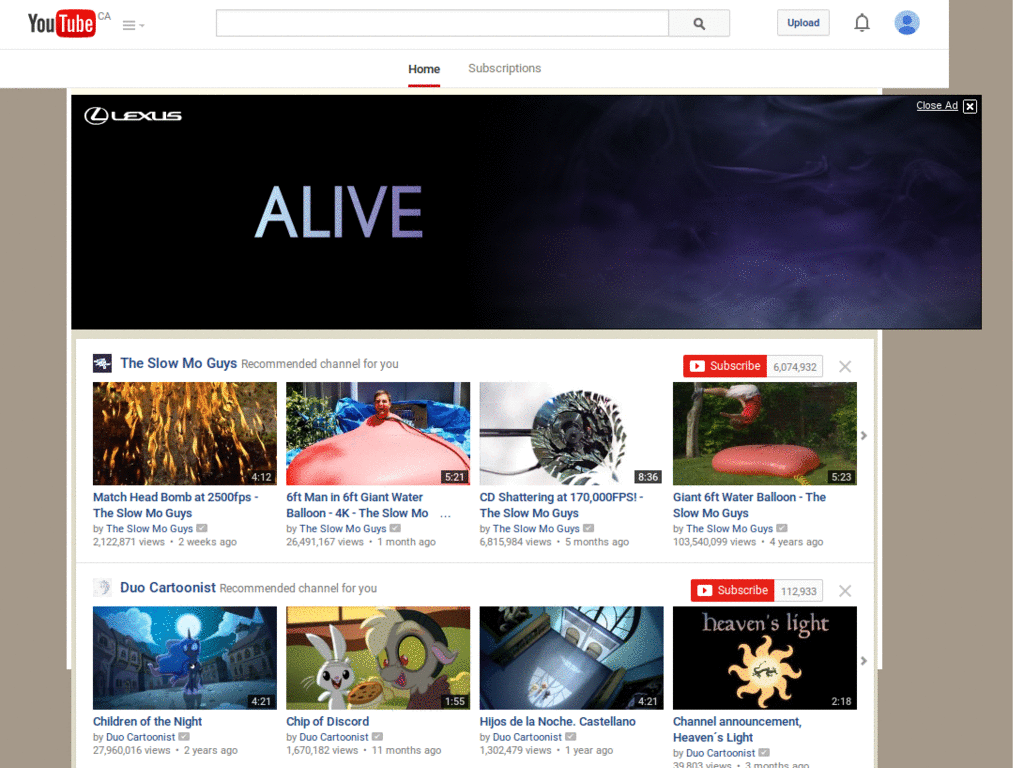This screenshot has height=768, width=1024.
Task: Open Duo Cartoonist channel avatar
Action: click(x=102, y=587)
